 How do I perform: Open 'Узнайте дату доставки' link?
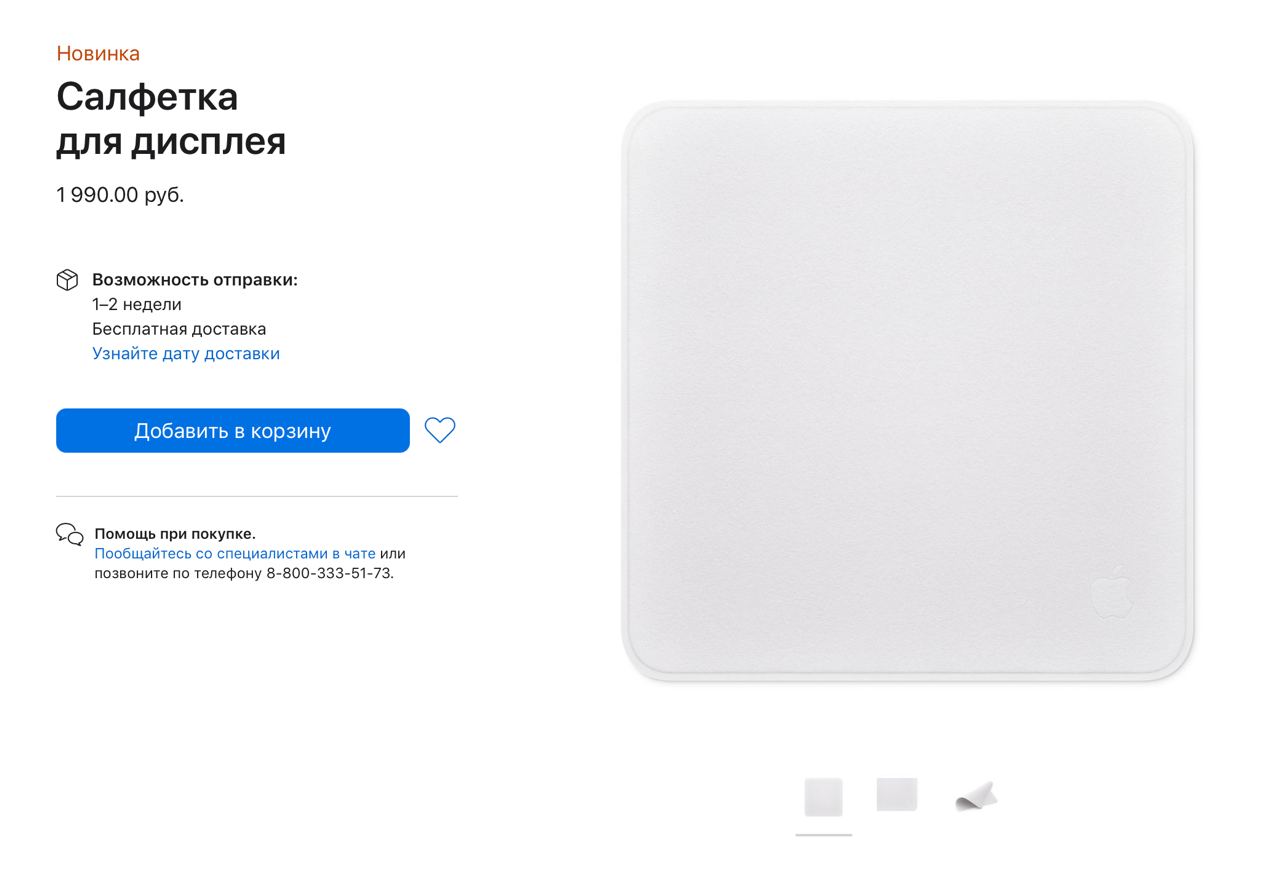pyautogui.click(x=186, y=353)
